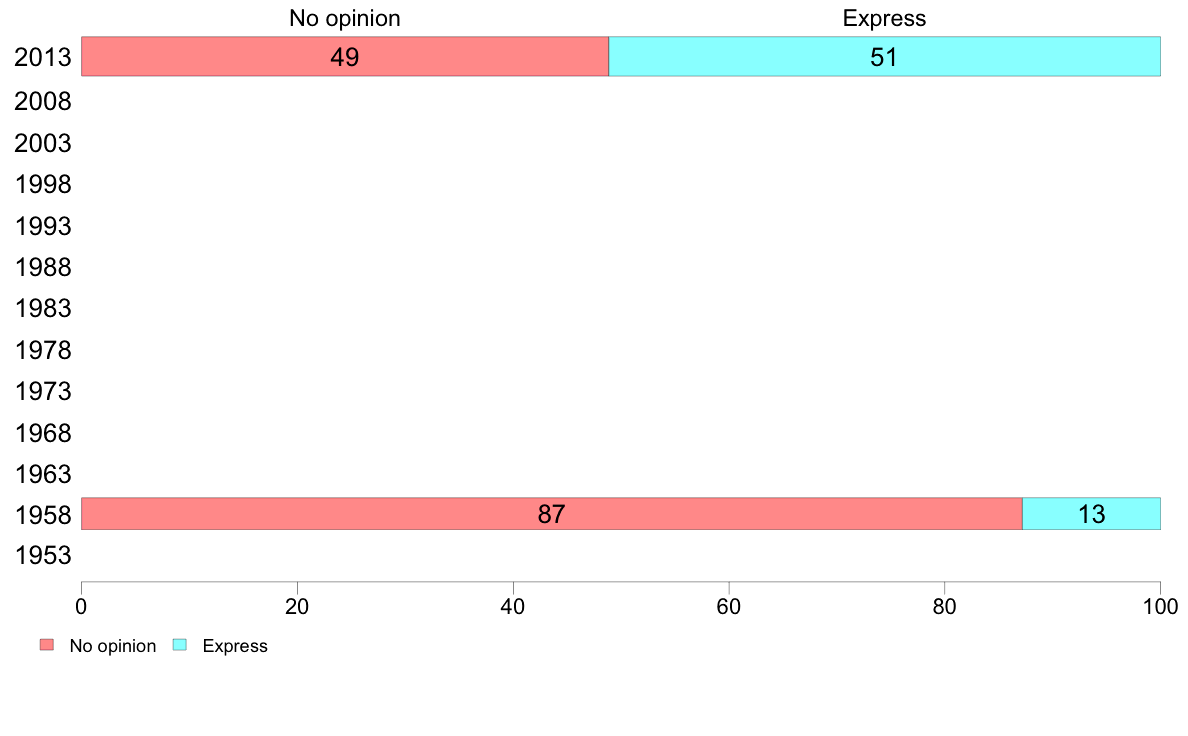Select the 1953 year label
Screen dimensions: 1188x736
click(42, 556)
